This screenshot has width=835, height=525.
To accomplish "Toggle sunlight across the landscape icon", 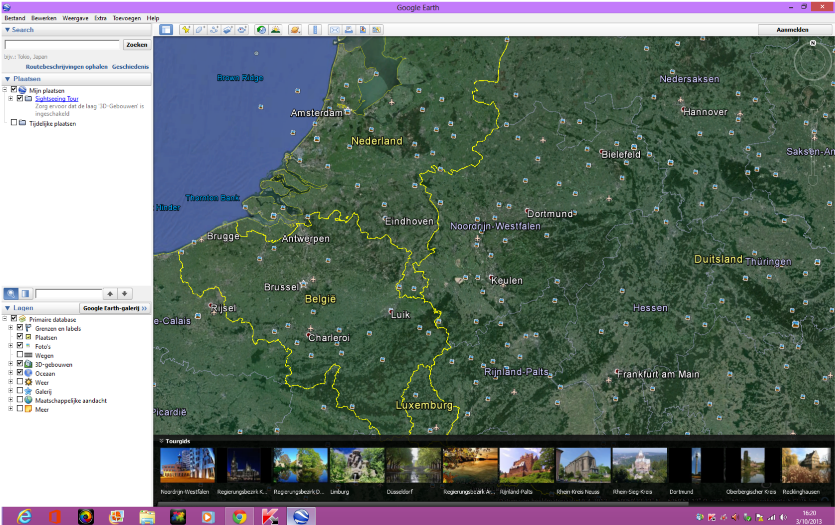I will (275, 30).
